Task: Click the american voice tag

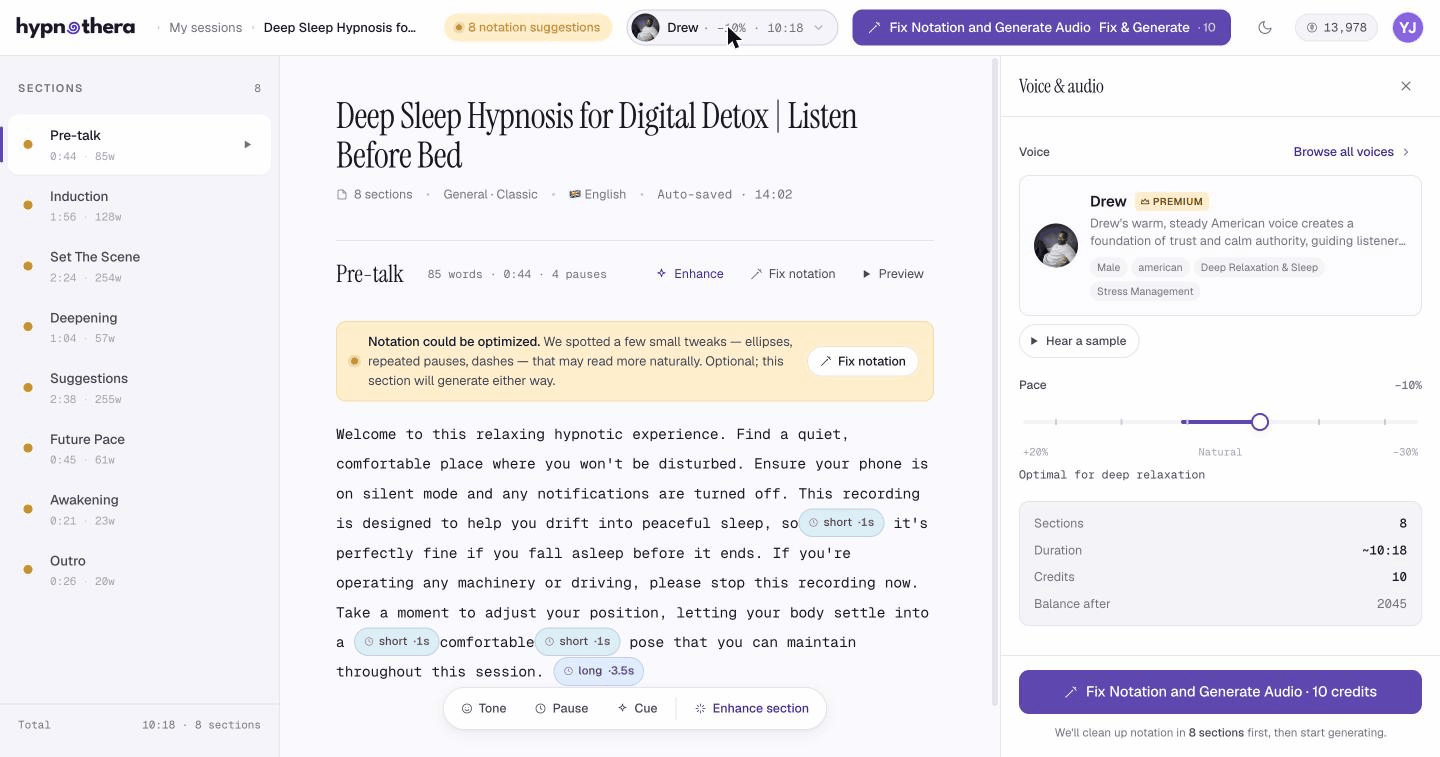Action: (x=1160, y=267)
